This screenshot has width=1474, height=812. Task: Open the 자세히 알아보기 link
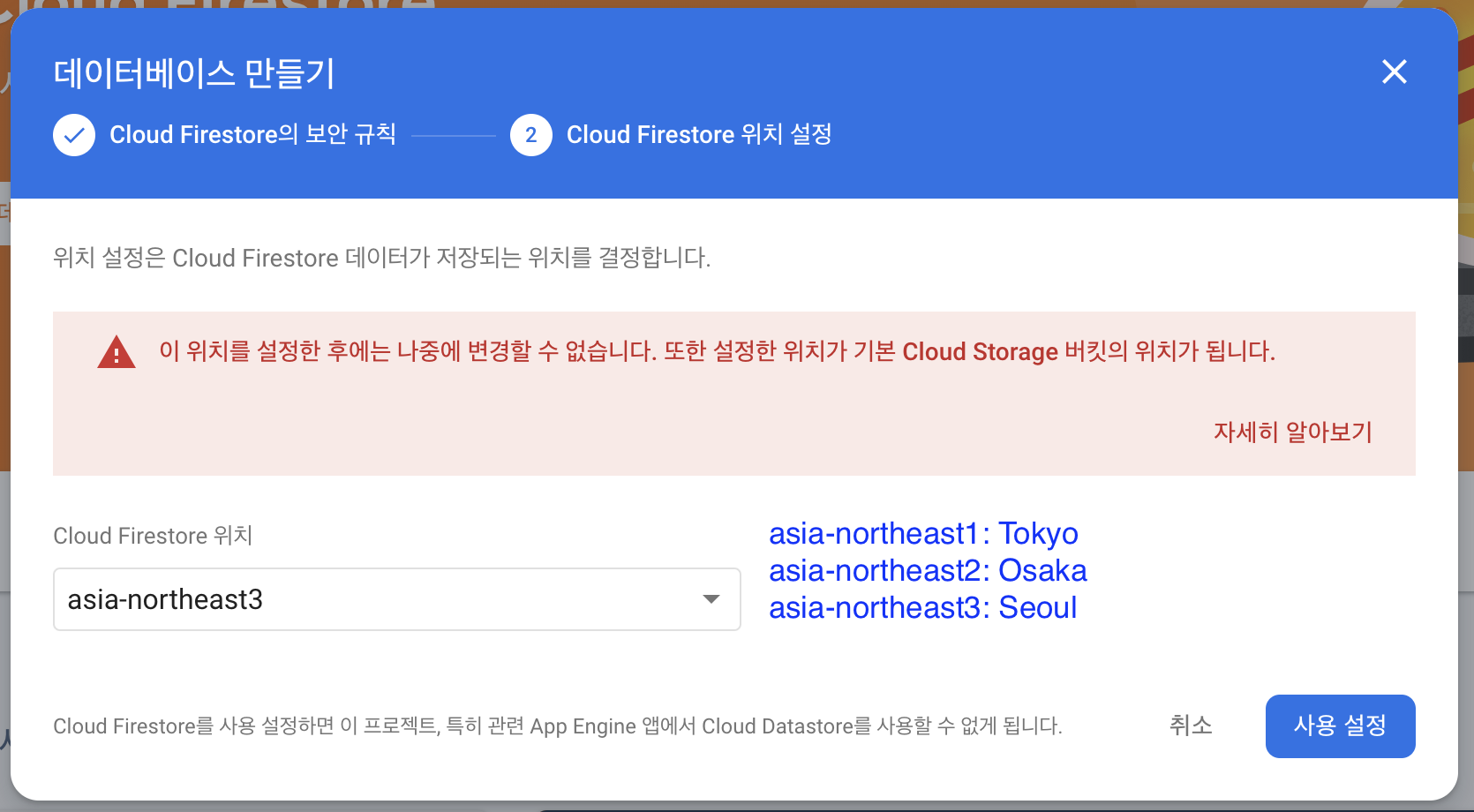pyautogui.click(x=1292, y=432)
